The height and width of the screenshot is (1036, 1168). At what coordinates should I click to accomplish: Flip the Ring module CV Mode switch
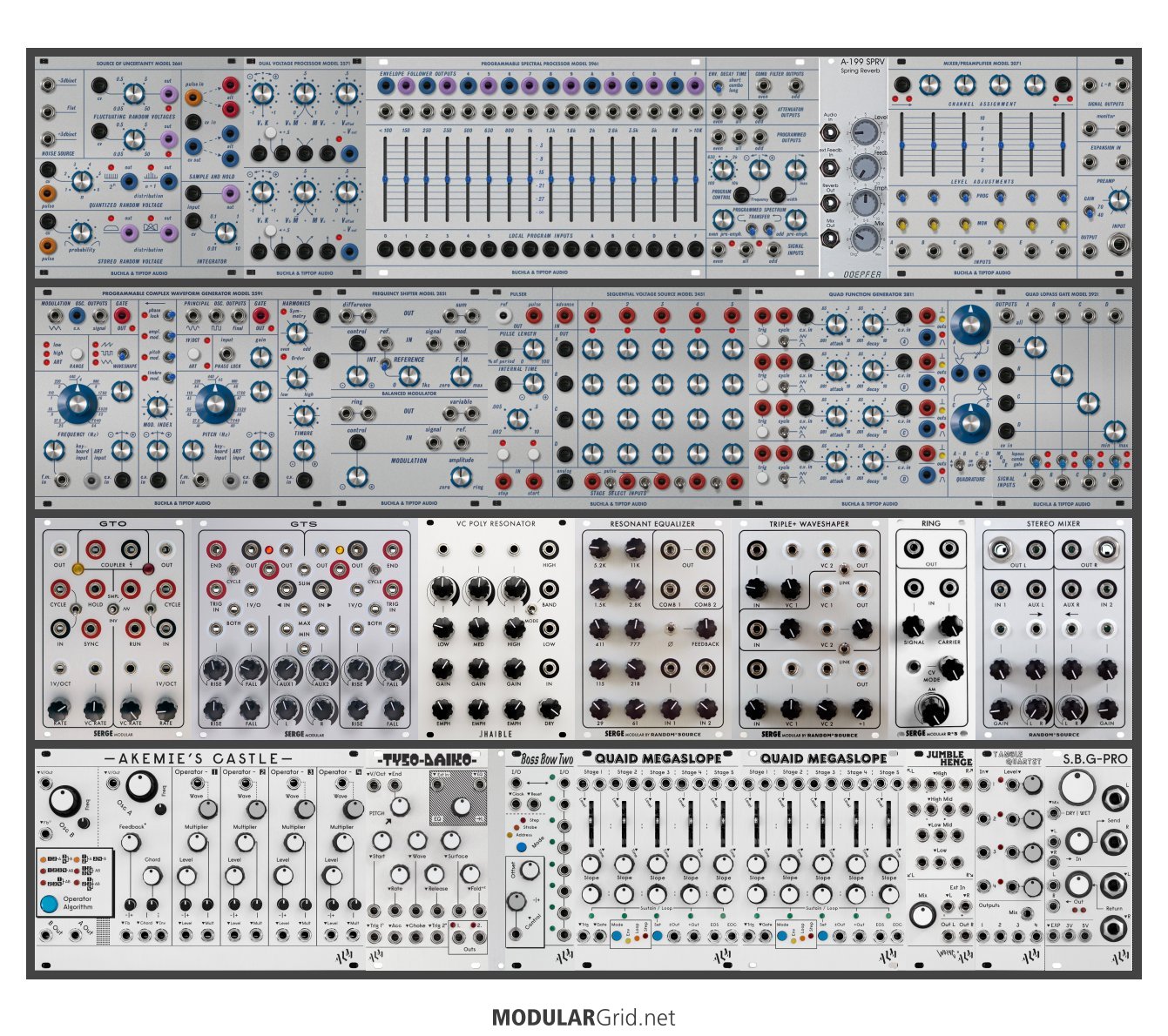pos(914,668)
